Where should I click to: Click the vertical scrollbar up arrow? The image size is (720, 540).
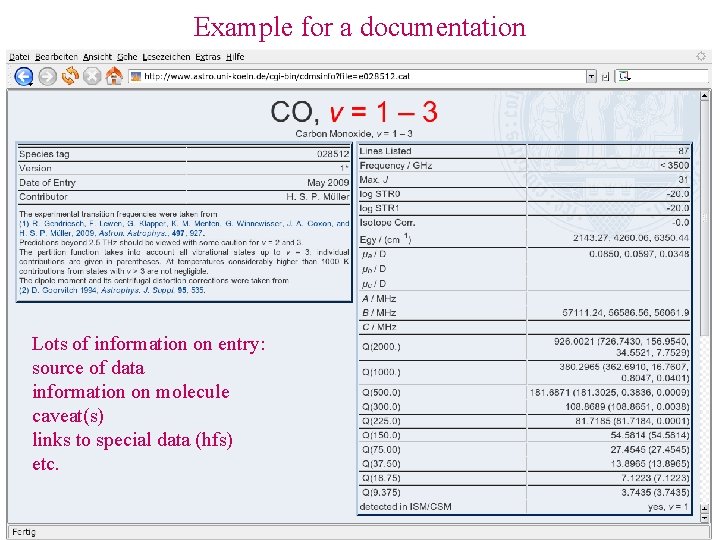[704, 96]
